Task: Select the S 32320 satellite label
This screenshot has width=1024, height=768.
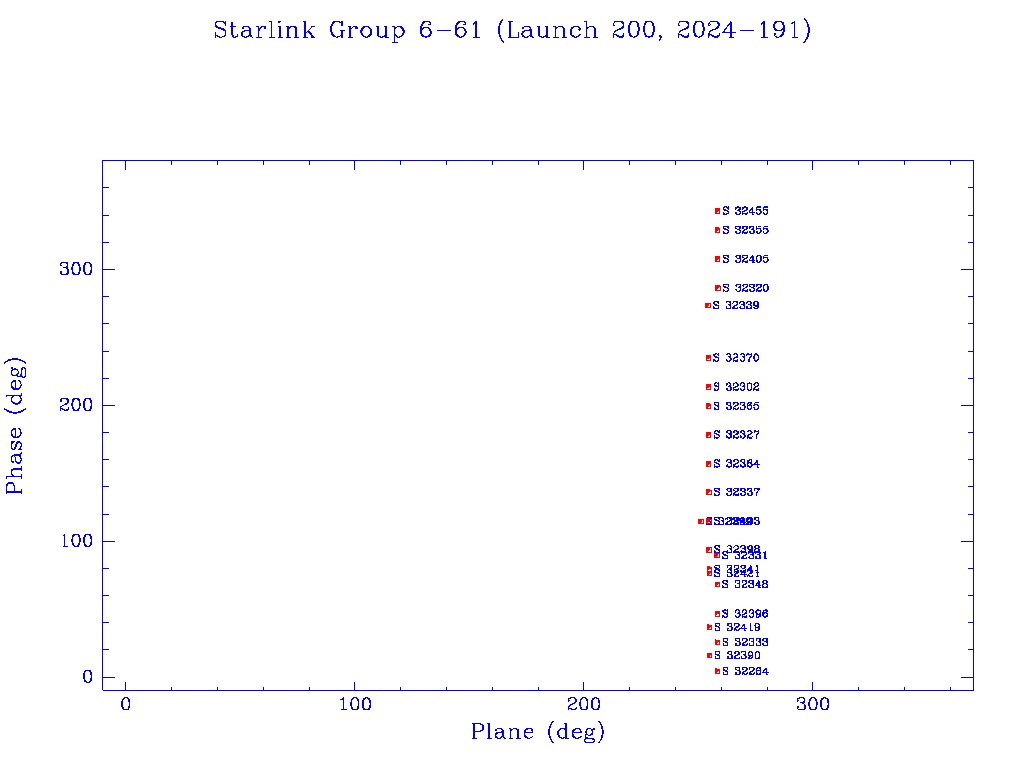Action: (x=745, y=288)
